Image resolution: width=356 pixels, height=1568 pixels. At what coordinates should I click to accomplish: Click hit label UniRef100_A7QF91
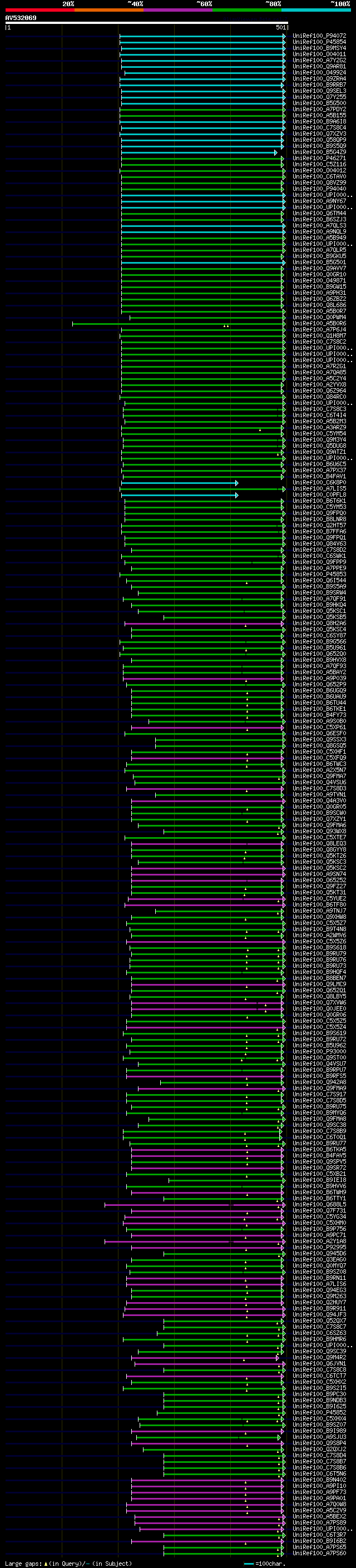click(x=319, y=598)
